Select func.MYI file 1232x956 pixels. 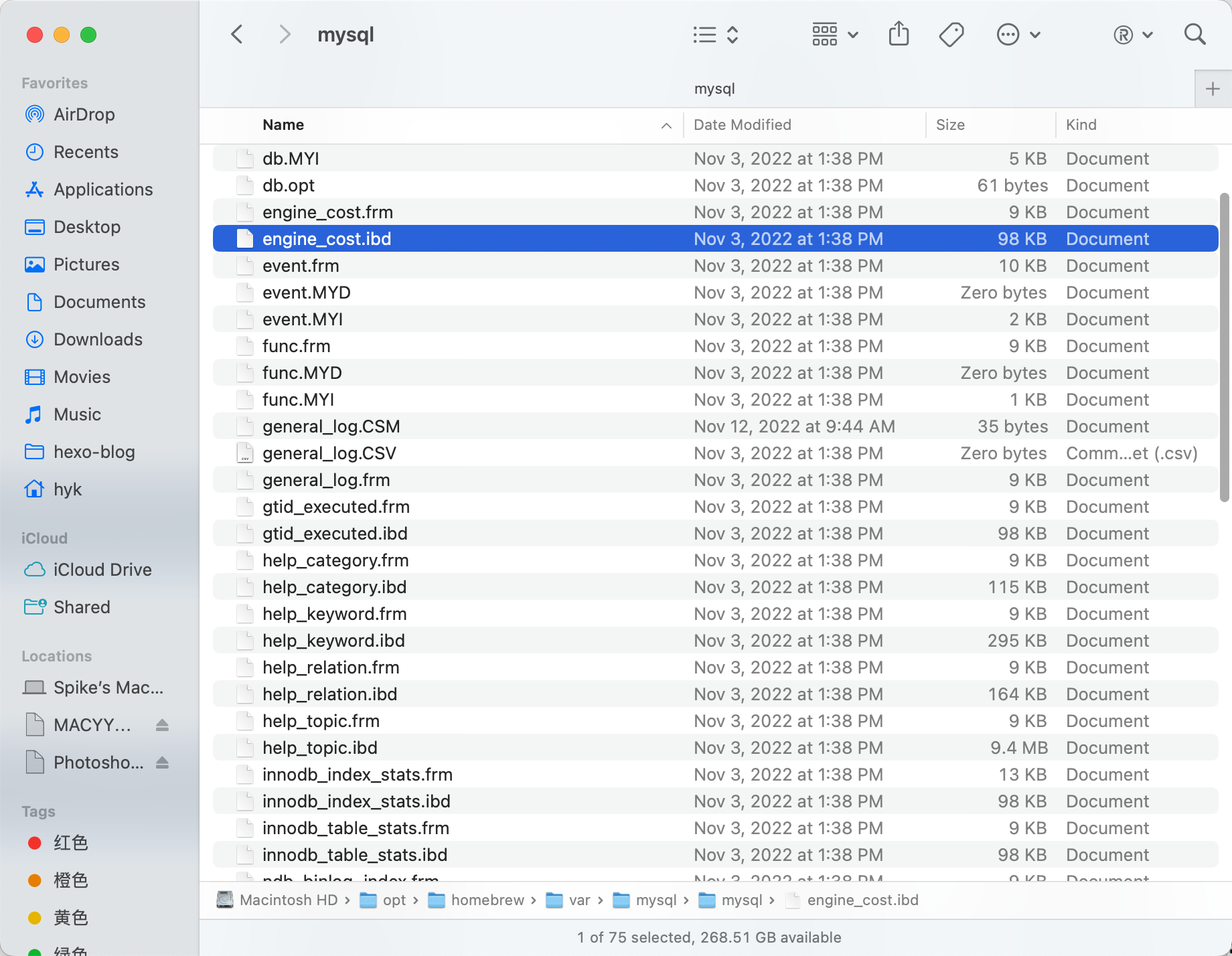pos(715,400)
